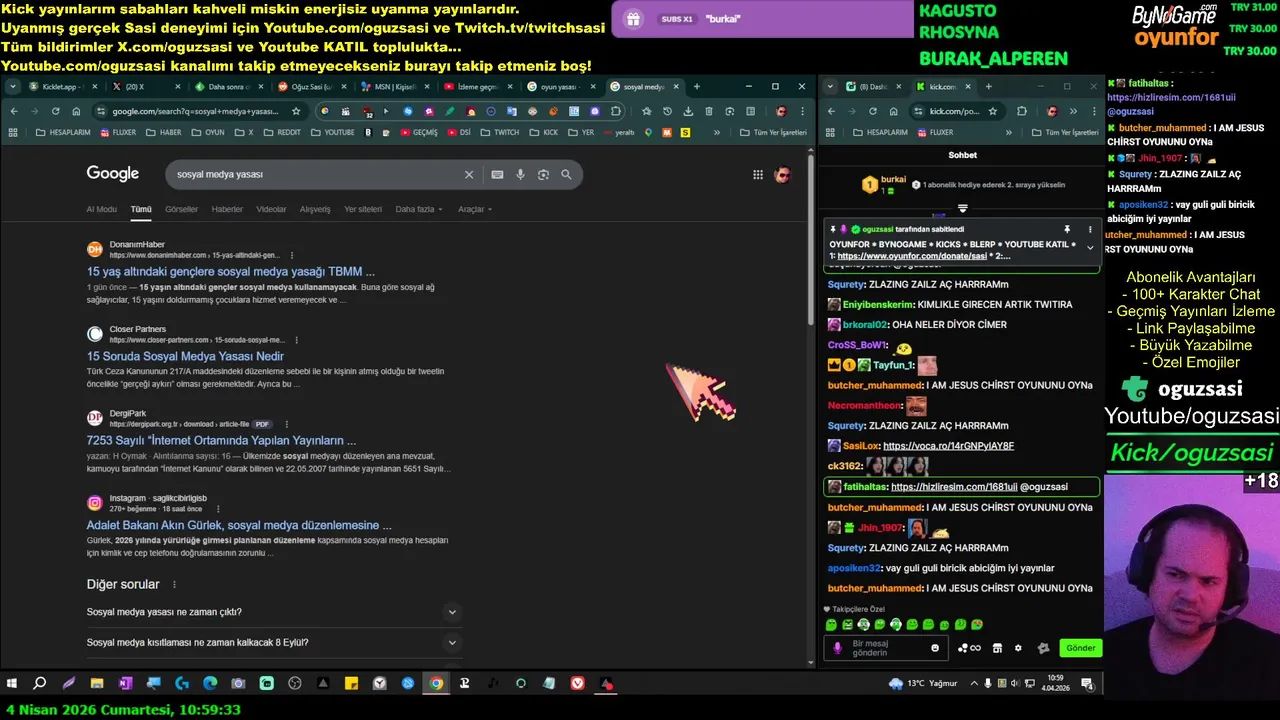Click the "Gönder" send button
1280x720 pixels.
click(x=1080, y=648)
